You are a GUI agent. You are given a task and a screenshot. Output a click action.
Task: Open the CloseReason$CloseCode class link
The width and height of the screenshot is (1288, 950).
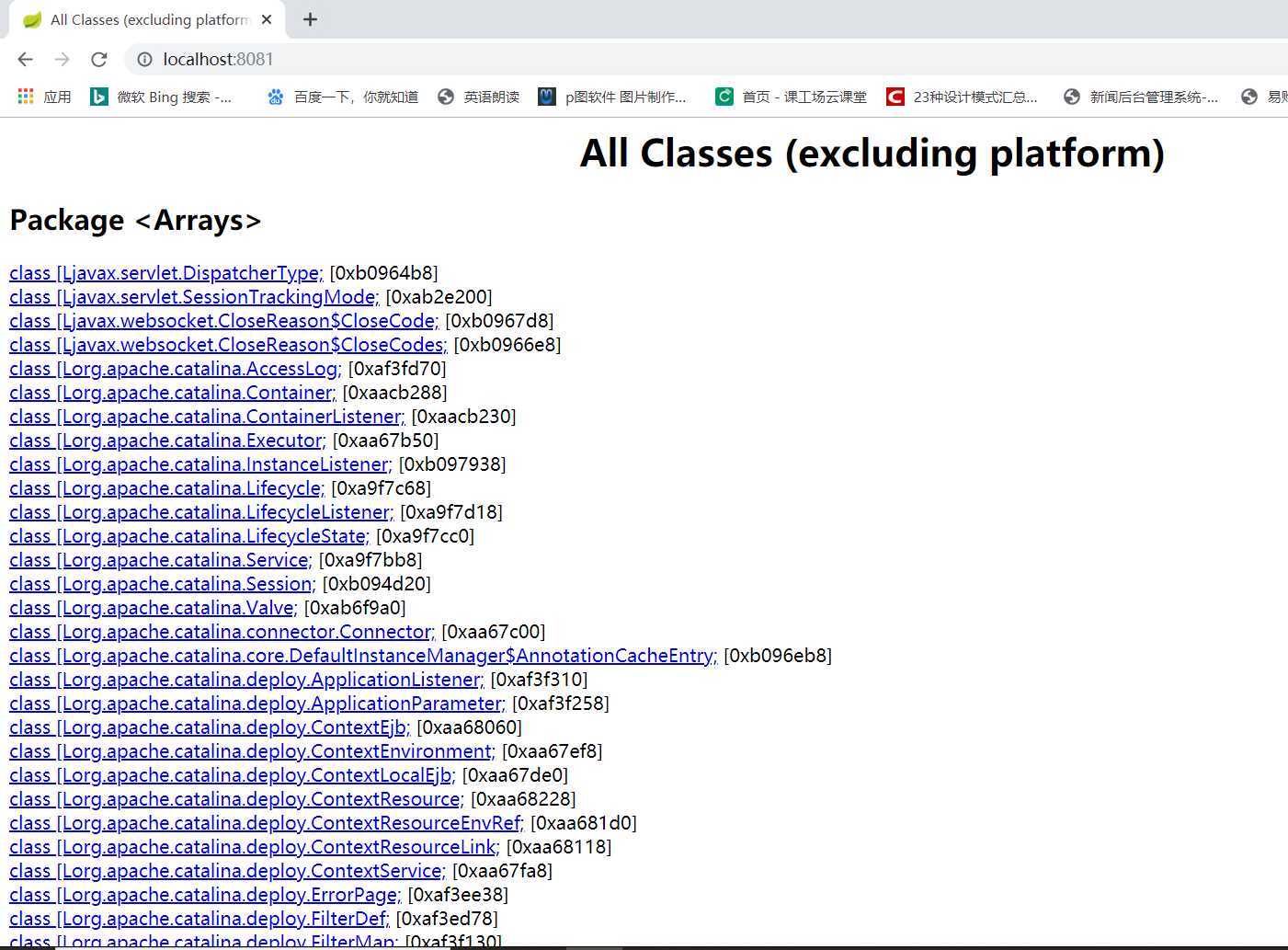pos(224,321)
